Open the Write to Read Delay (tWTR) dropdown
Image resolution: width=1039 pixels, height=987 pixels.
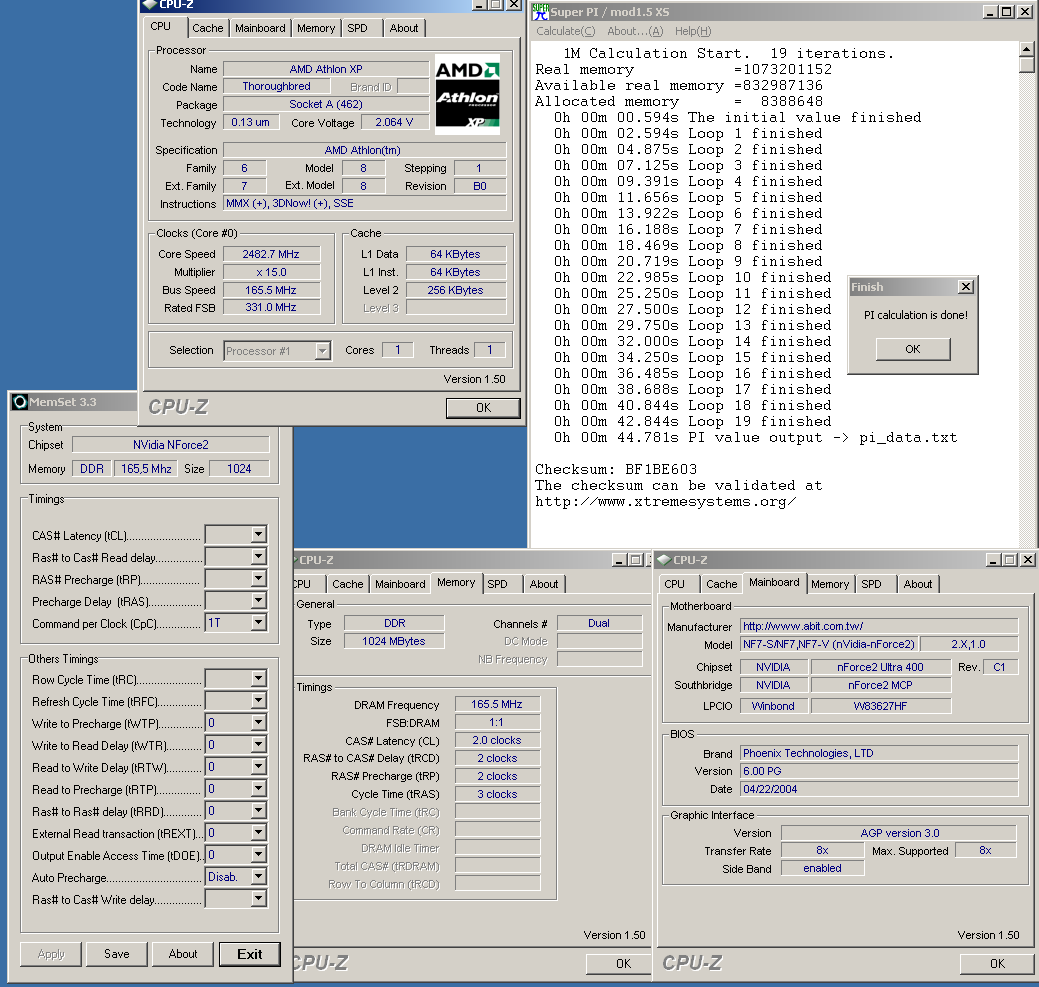pyautogui.click(x=259, y=745)
